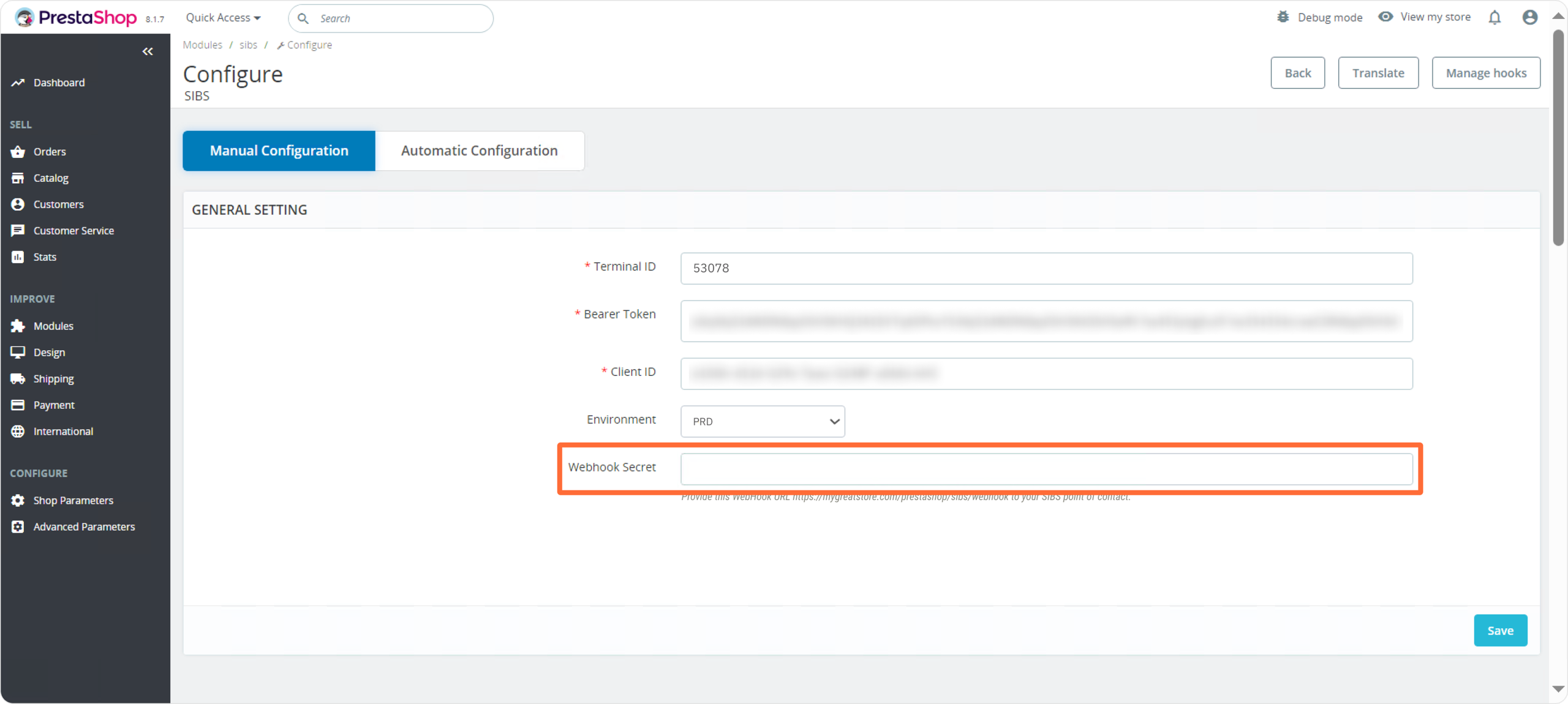Viewport: 1568px width, 704px height.
Task: Collapse the sidebar with double-chevron icon
Action: click(148, 51)
